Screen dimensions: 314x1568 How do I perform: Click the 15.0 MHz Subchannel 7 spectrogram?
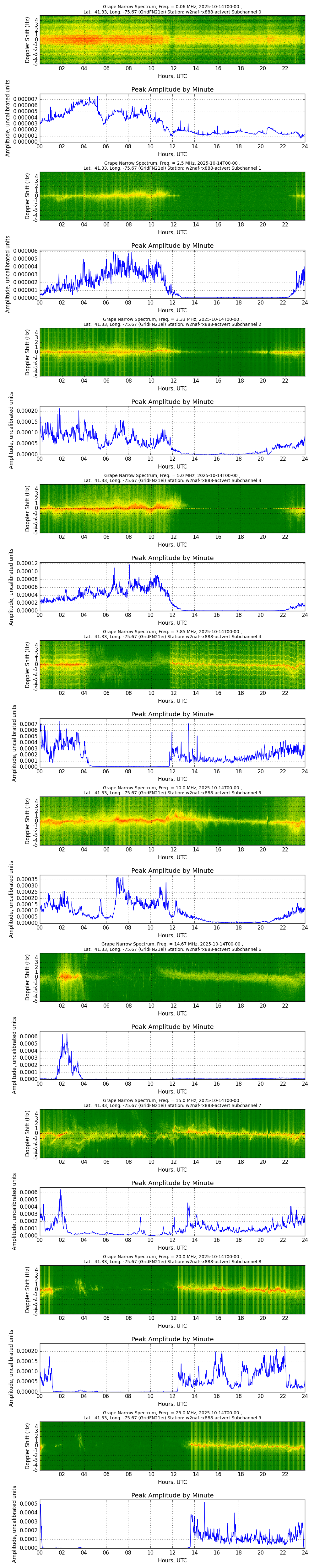[x=172, y=1133]
